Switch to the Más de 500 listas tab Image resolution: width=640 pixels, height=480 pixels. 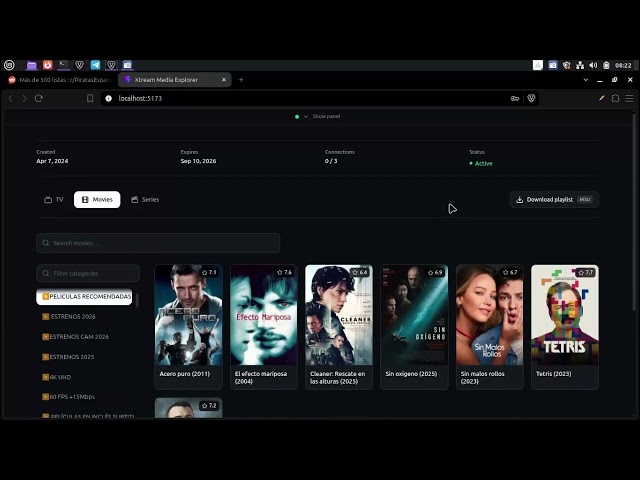60,80
